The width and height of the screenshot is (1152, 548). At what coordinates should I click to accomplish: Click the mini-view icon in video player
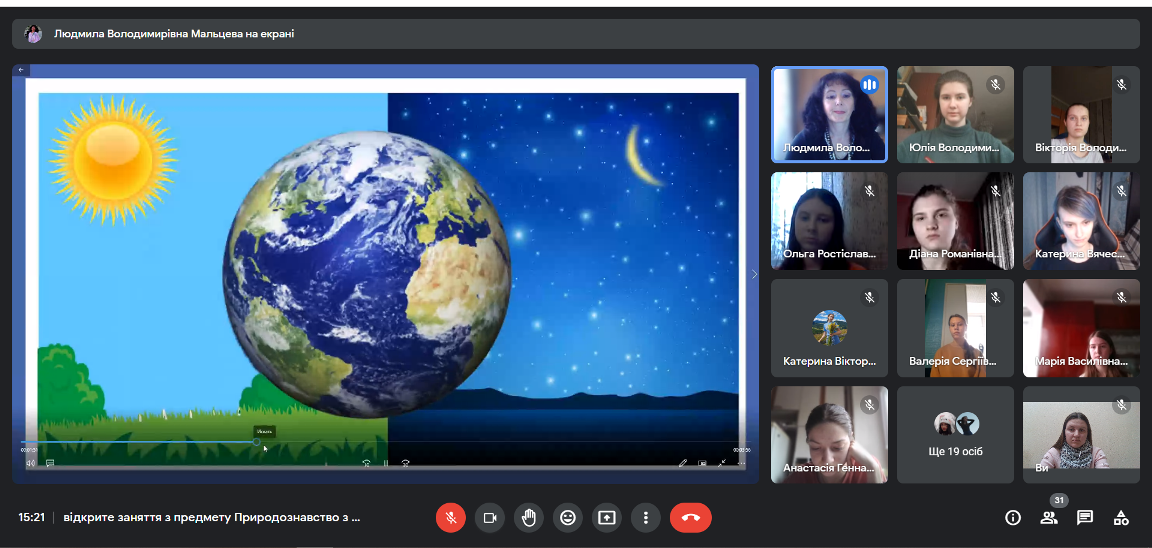pyautogui.click(x=702, y=464)
